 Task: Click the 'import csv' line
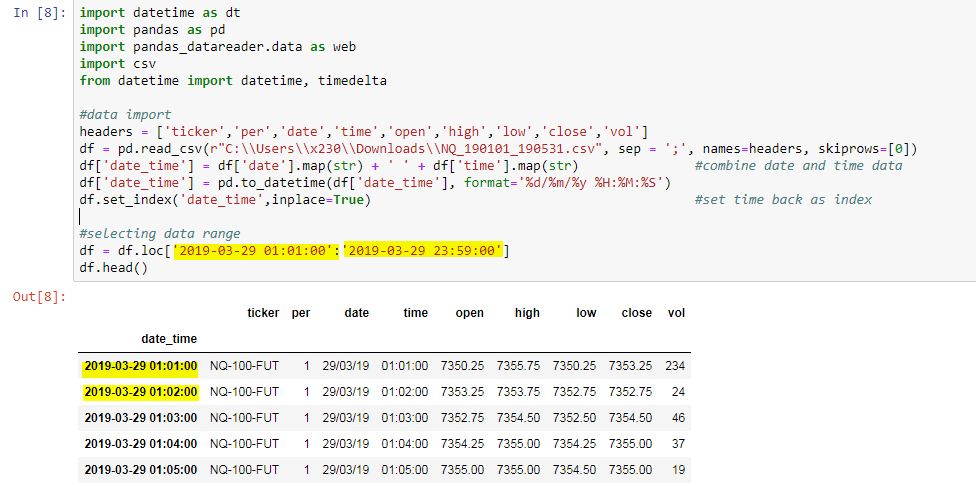coord(118,63)
